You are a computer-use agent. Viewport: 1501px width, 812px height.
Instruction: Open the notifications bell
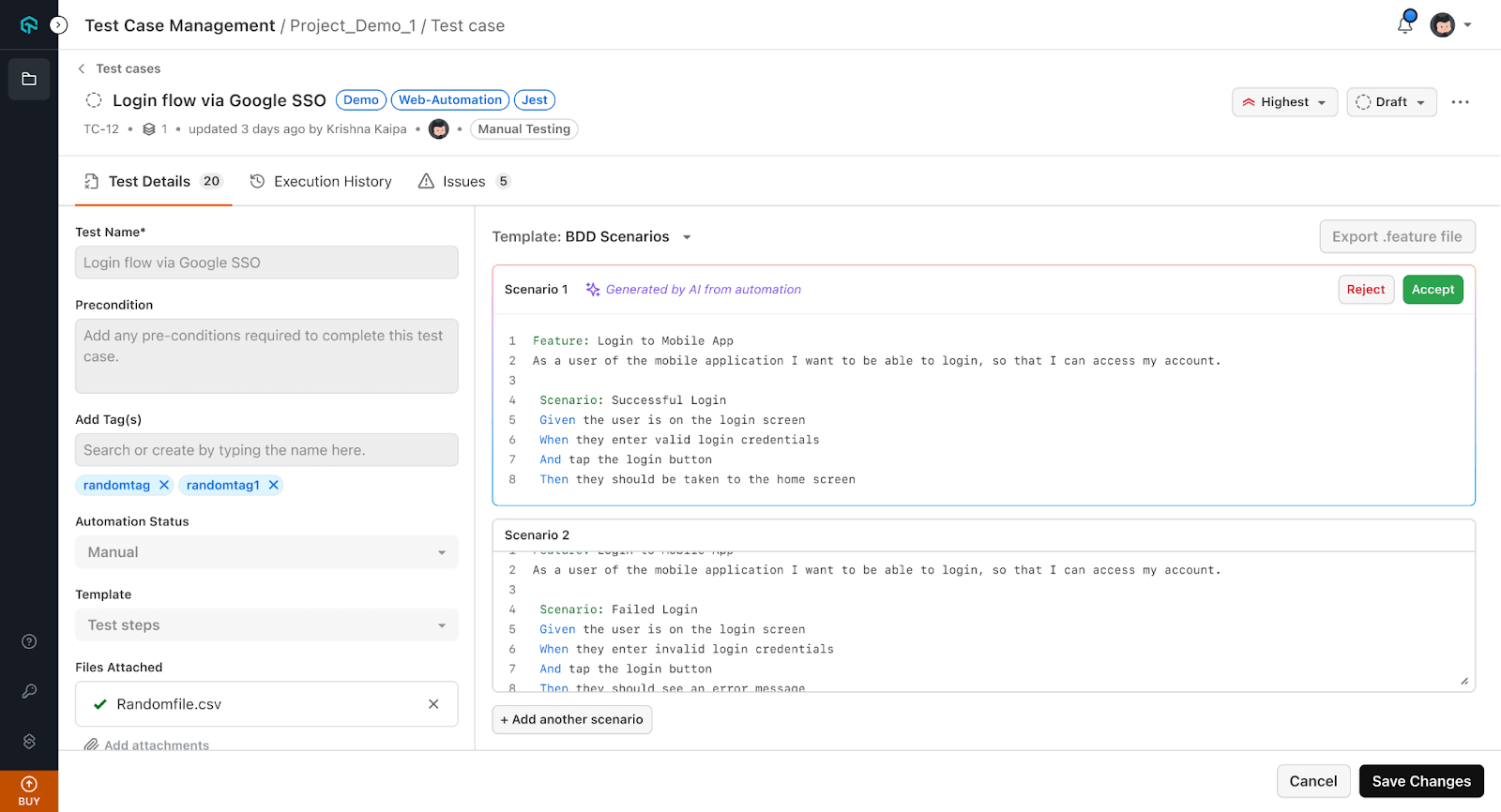pos(1405,24)
